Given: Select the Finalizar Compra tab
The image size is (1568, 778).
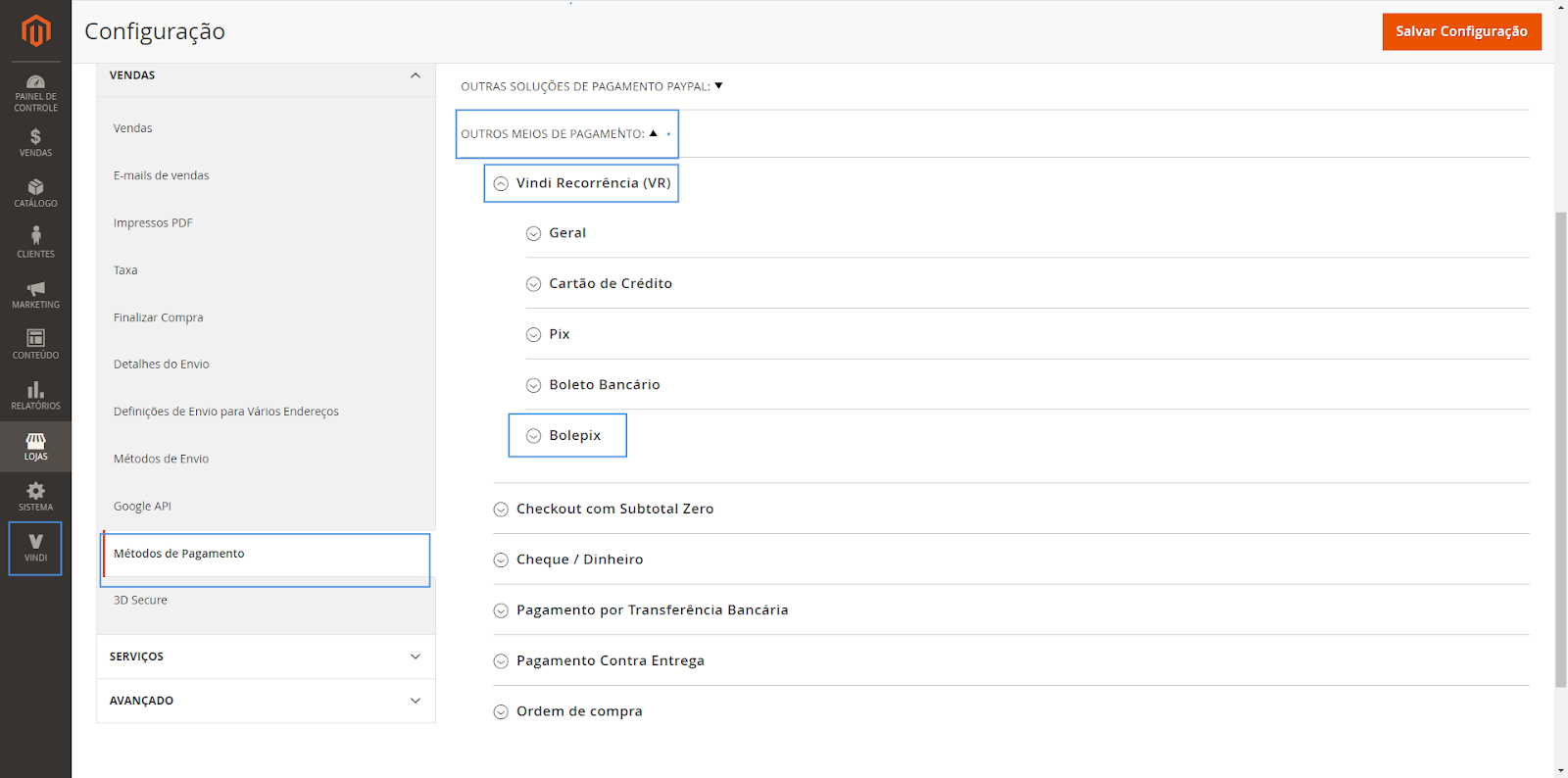Looking at the screenshot, I should 159,317.
